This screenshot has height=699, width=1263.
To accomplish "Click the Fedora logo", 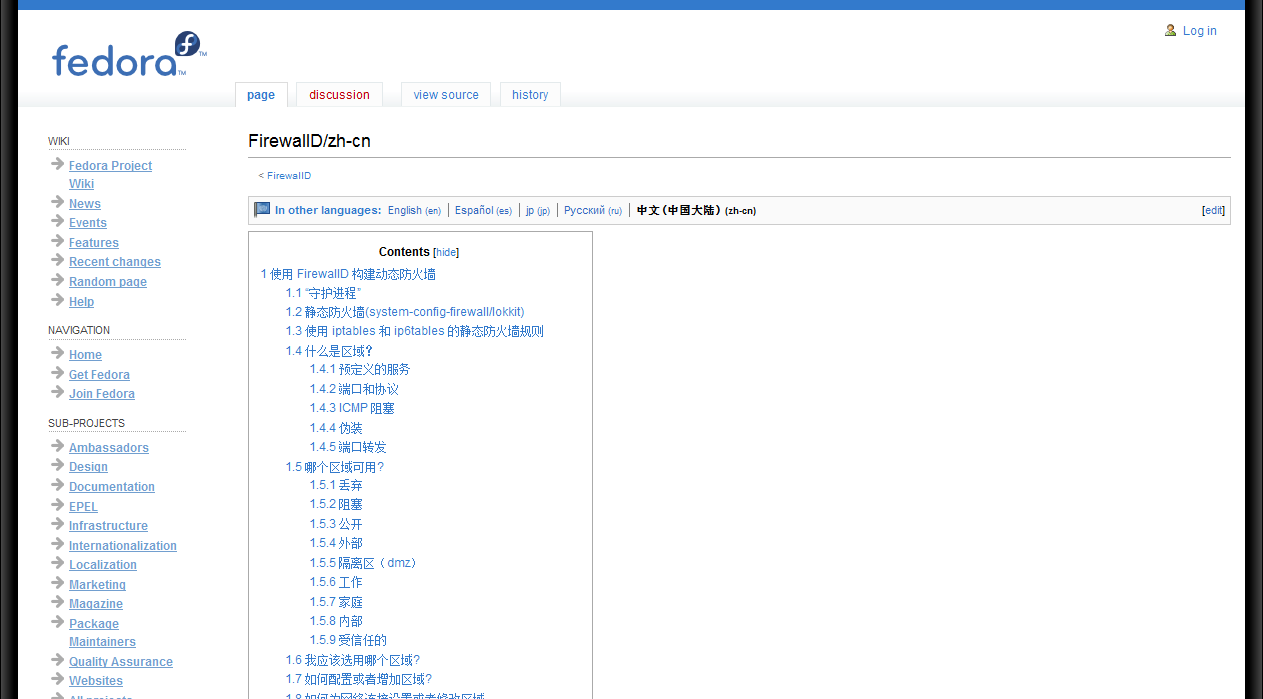I will [129, 55].
